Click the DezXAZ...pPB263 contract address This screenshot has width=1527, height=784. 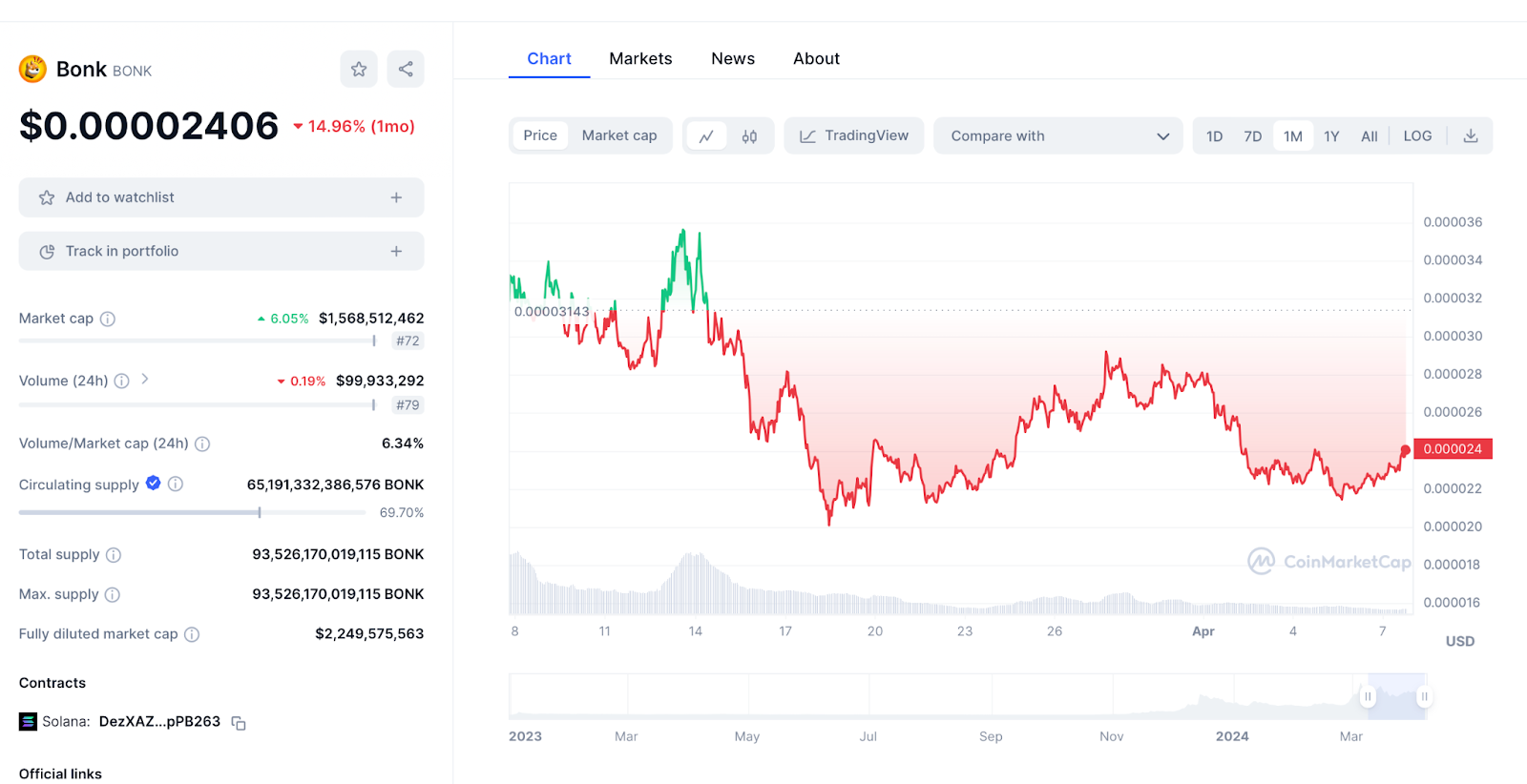159,722
